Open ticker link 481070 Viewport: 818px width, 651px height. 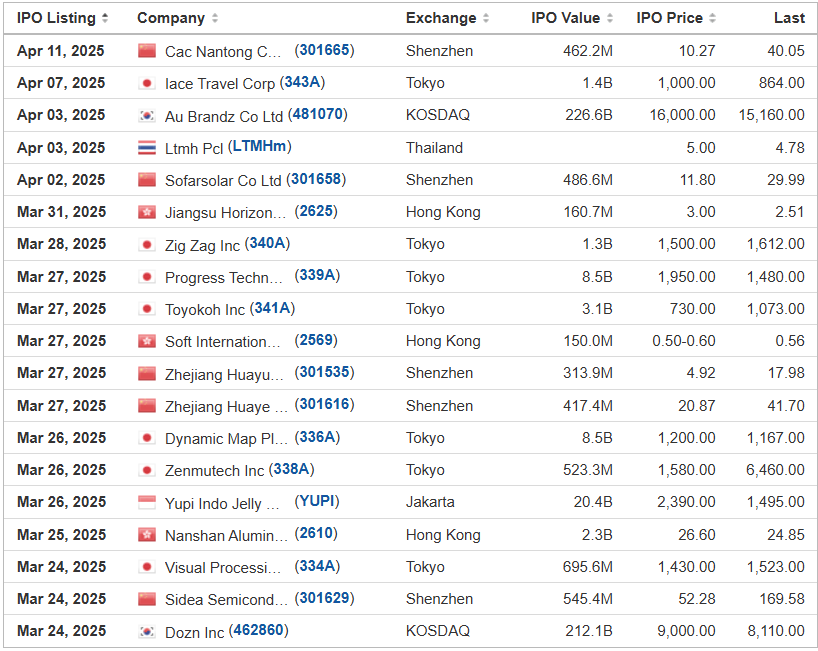pyautogui.click(x=318, y=114)
